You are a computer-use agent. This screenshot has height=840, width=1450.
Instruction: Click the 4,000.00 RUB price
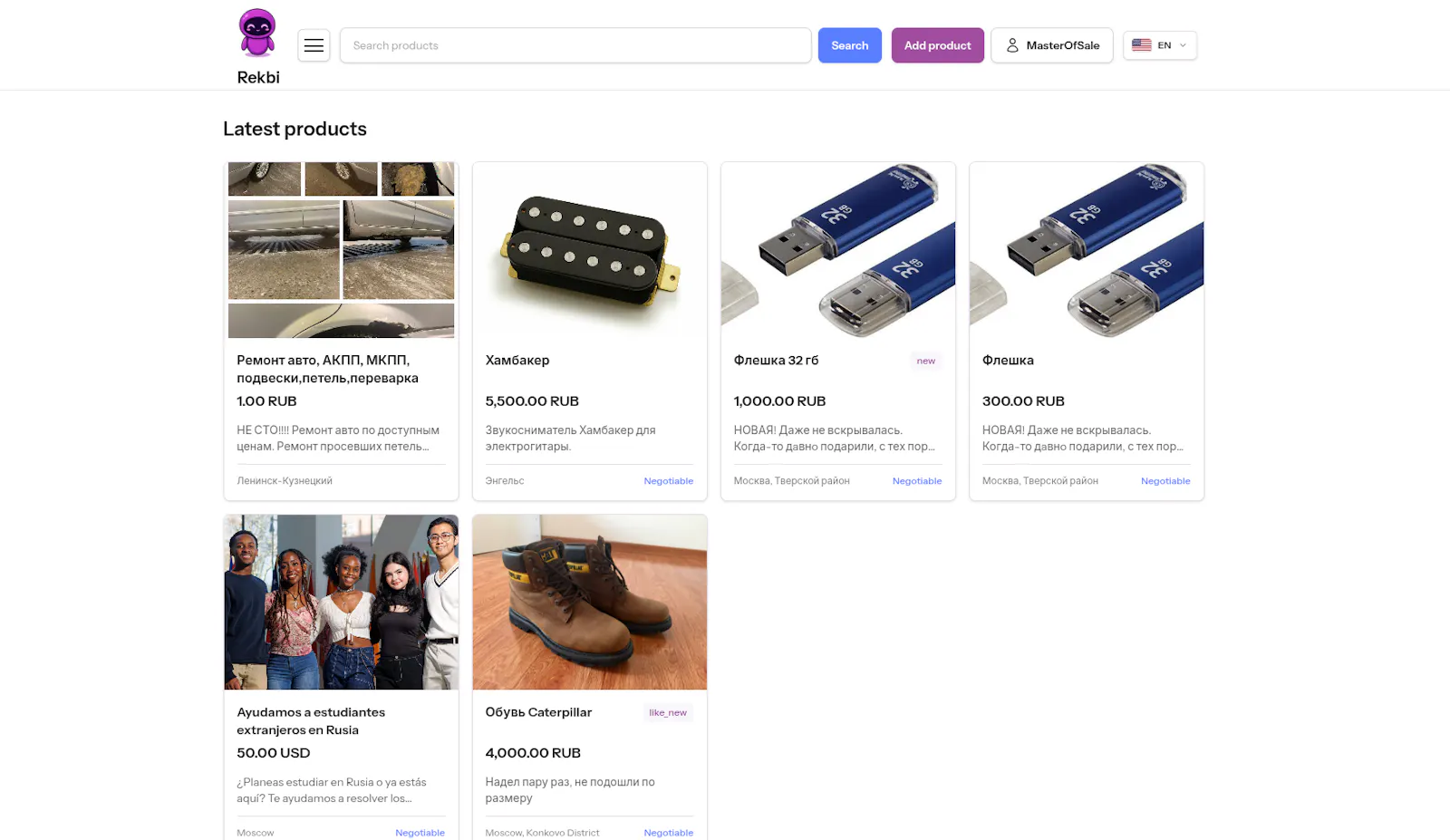tap(533, 753)
